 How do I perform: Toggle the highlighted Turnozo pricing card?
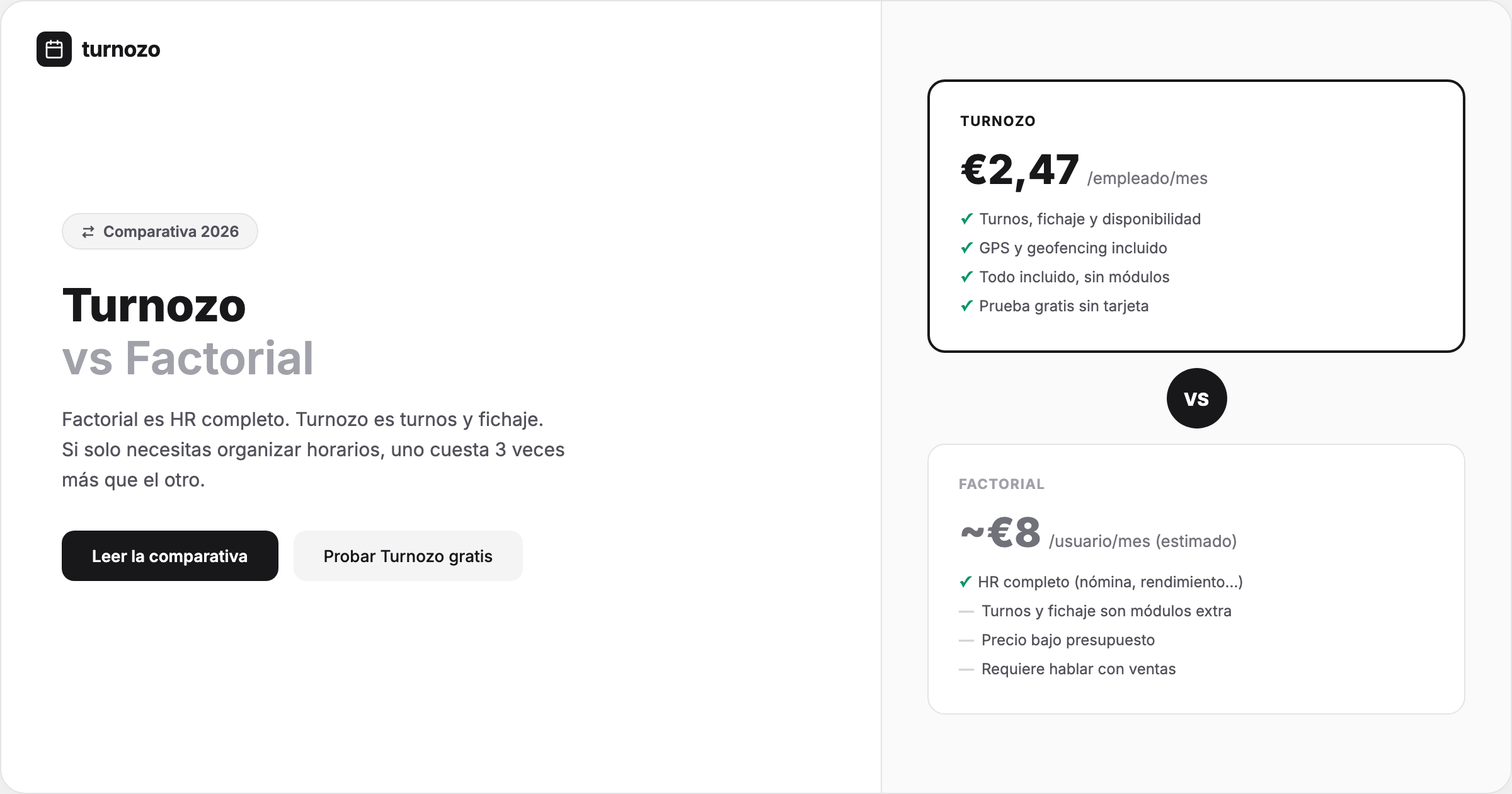point(1196,214)
